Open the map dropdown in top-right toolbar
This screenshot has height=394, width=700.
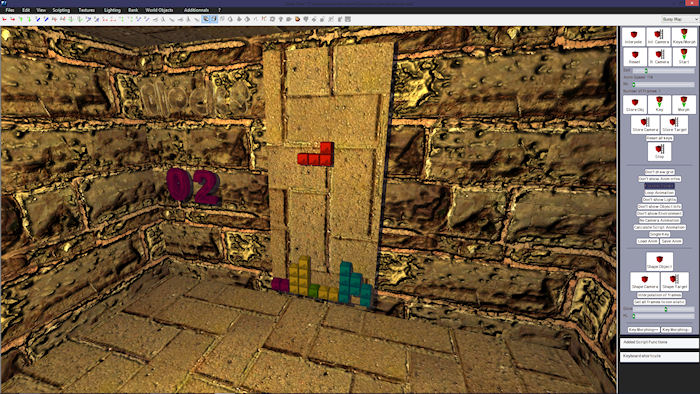pyautogui.click(x=679, y=19)
